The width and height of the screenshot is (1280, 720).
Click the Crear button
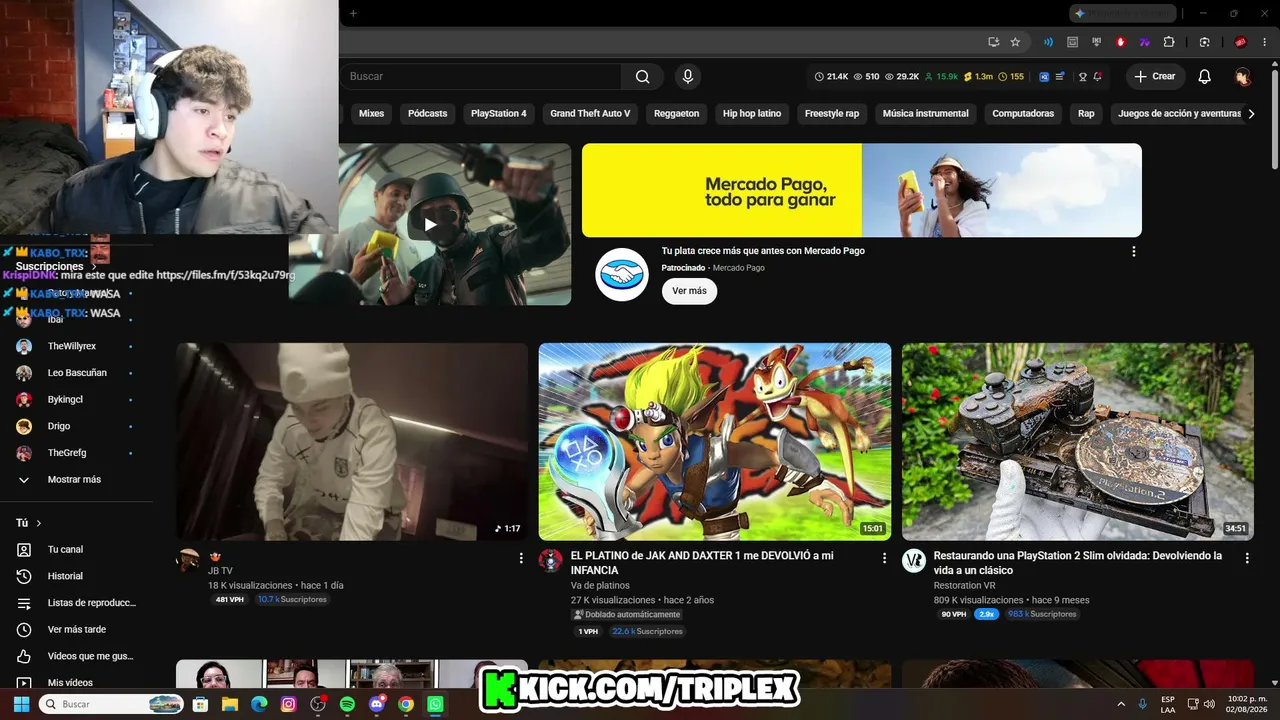[1155, 76]
